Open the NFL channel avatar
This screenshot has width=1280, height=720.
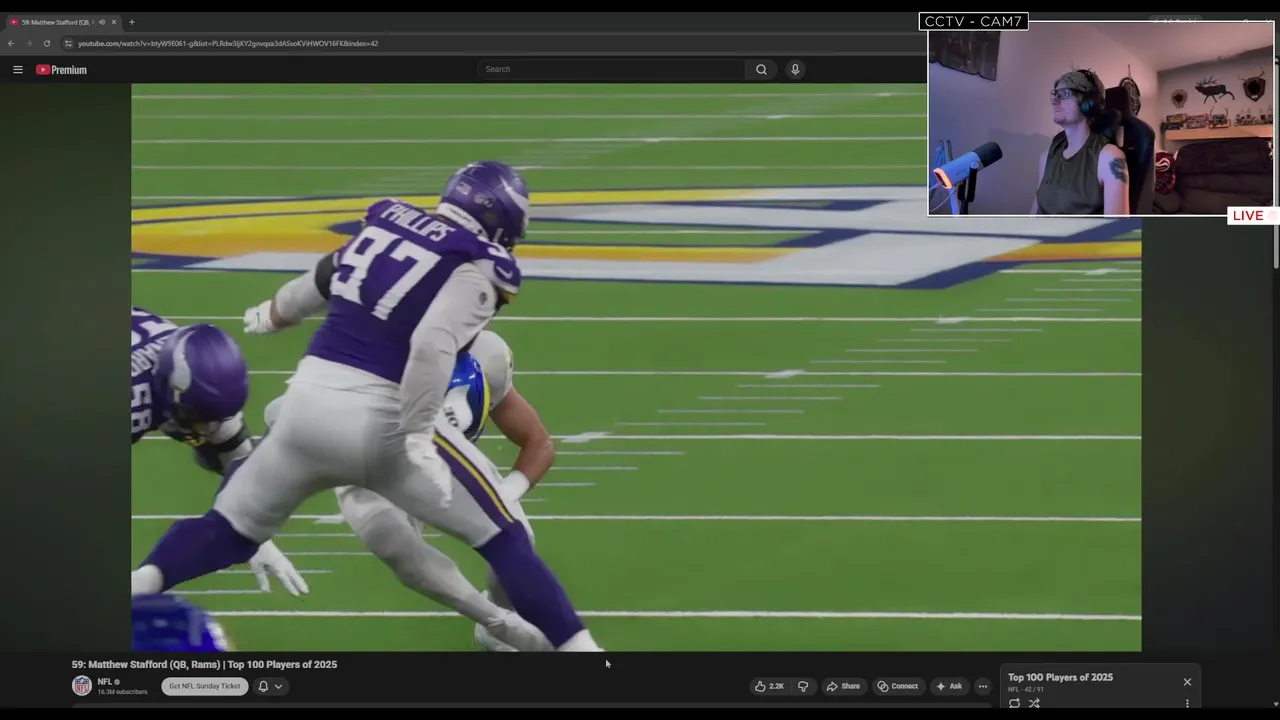pos(82,686)
